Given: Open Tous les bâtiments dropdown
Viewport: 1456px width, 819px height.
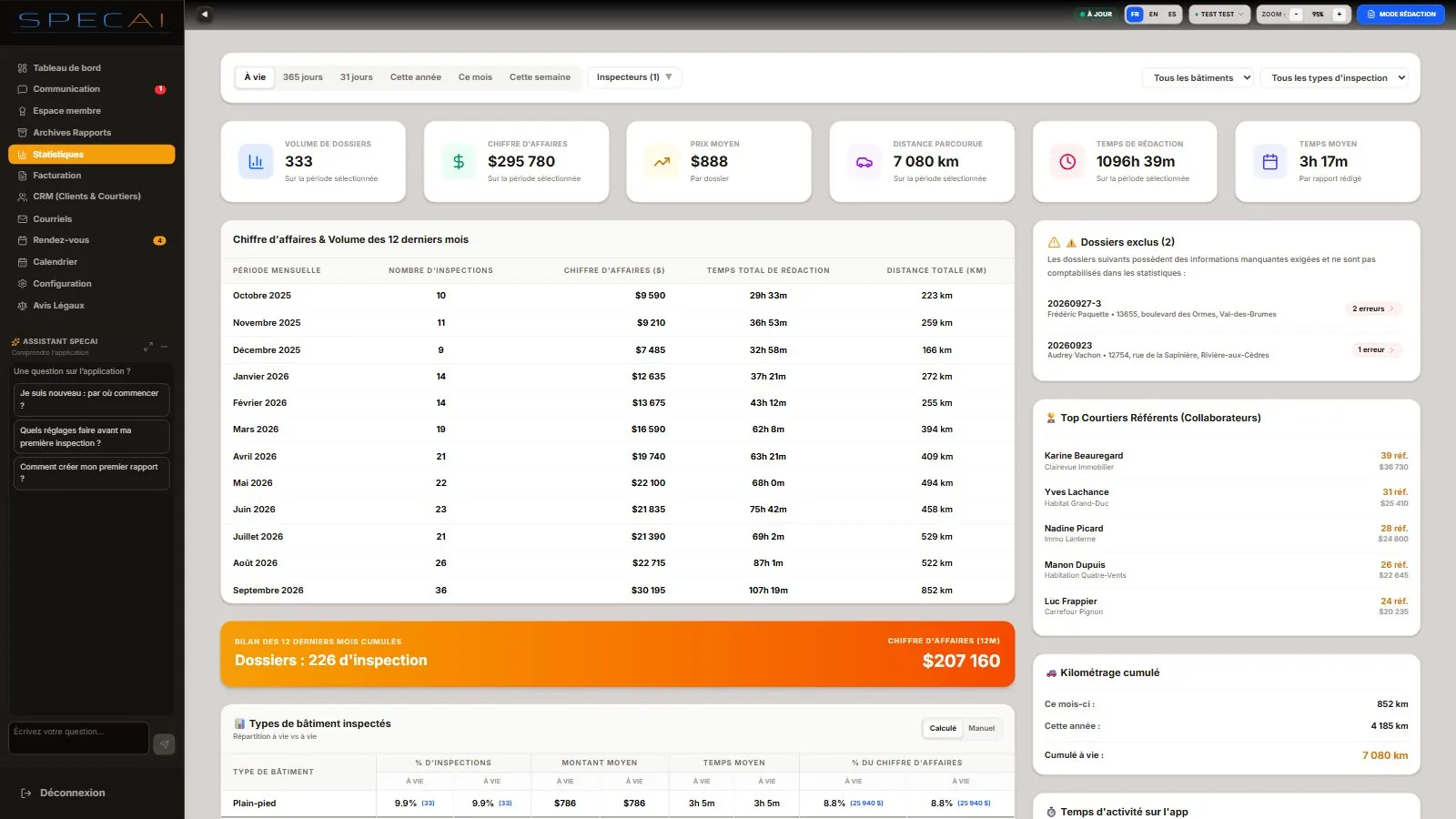Looking at the screenshot, I should (1198, 78).
